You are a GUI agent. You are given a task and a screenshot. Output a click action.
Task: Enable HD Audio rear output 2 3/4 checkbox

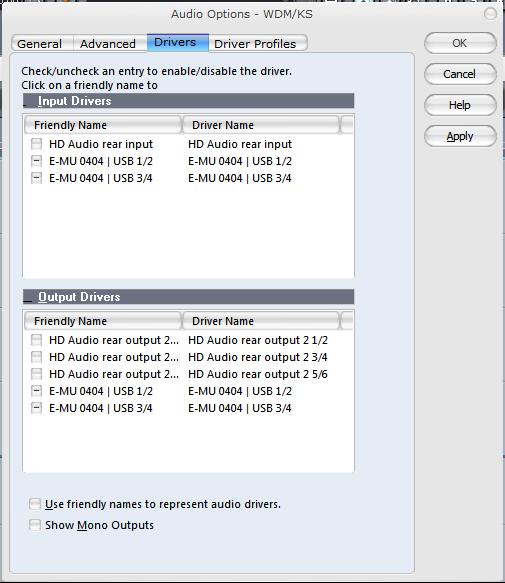36,357
